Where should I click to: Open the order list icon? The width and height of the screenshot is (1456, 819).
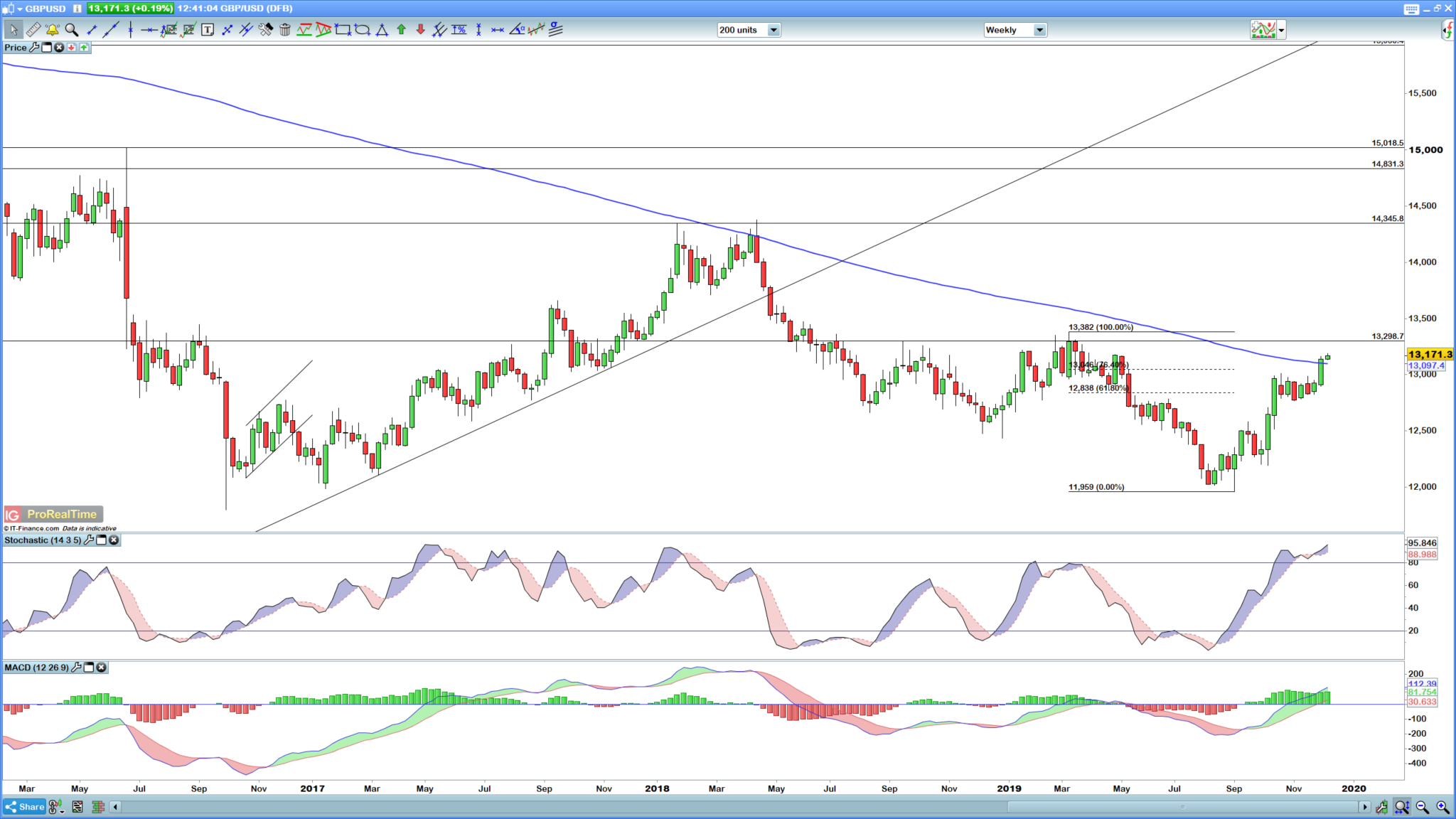coord(77,807)
